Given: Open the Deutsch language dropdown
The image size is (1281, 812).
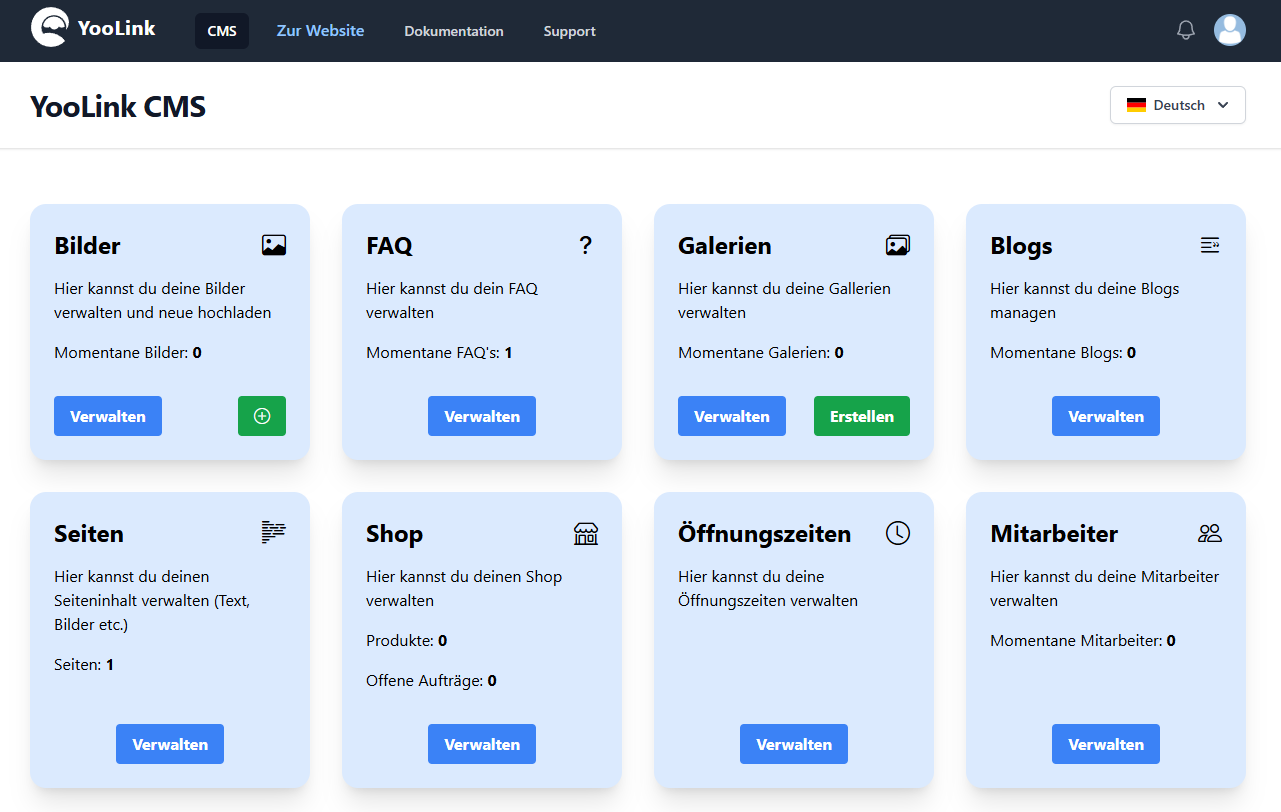Looking at the screenshot, I should 1178,105.
